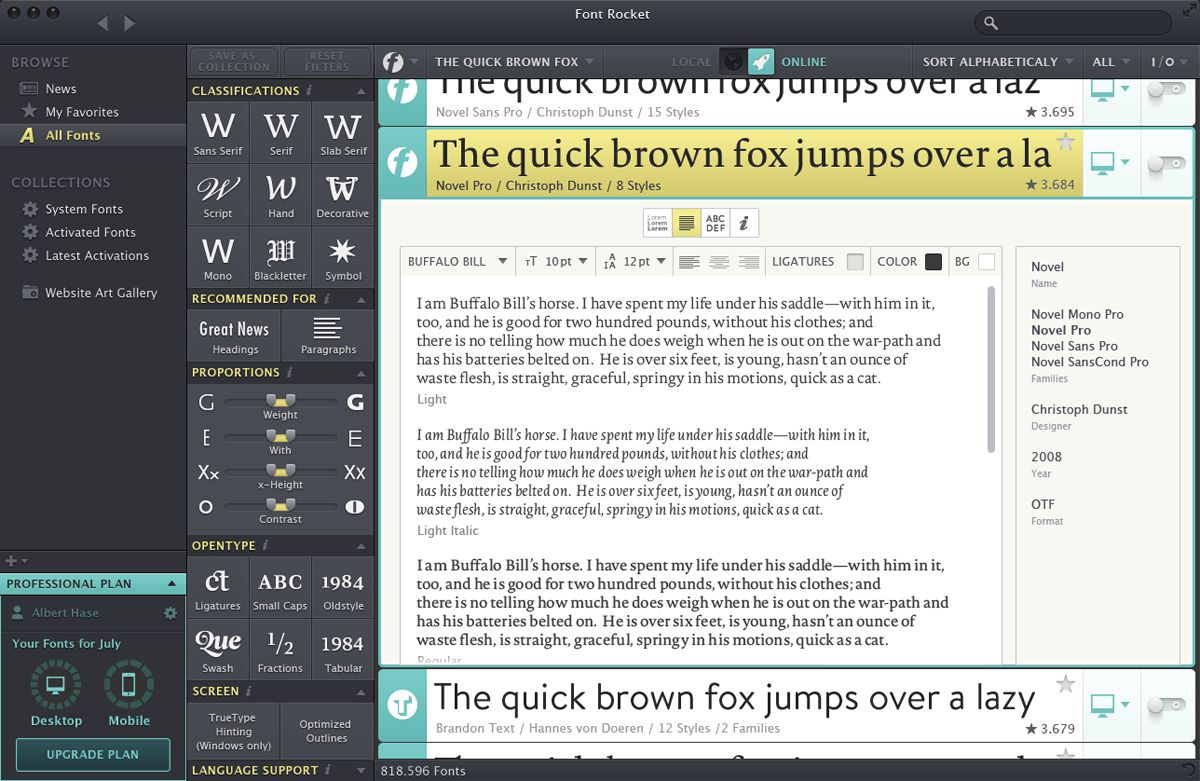Screen dimensions: 1200x781
Task: Click the search field
Action: (x=1075, y=23)
